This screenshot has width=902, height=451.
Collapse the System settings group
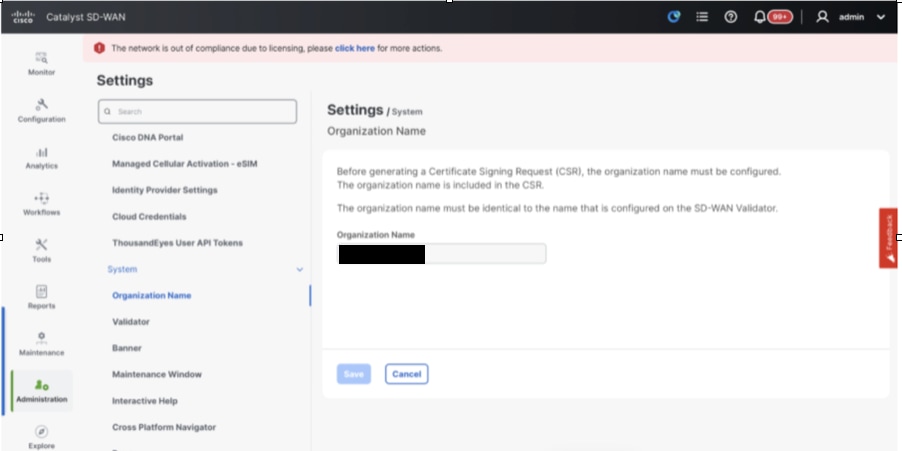click(x=299, y=269)
